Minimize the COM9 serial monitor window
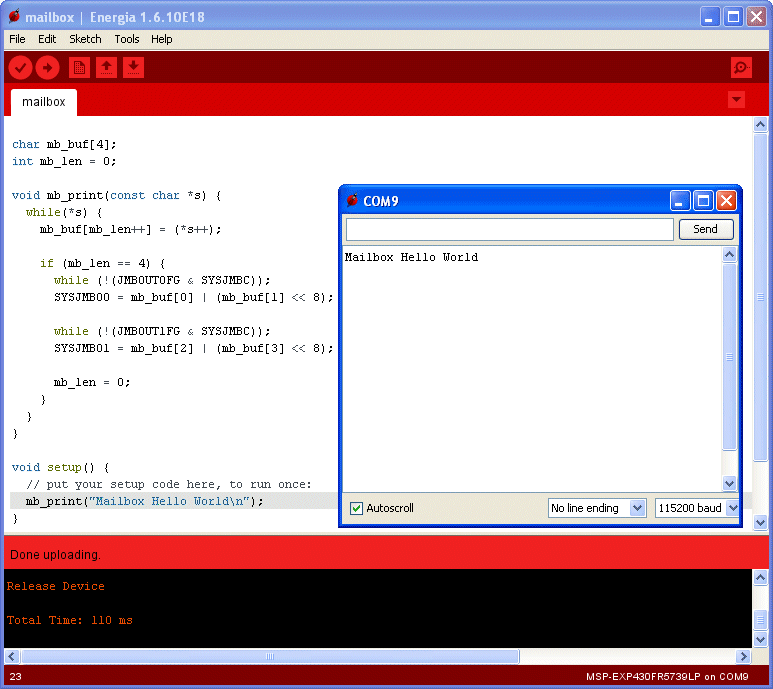 (679, 201)
